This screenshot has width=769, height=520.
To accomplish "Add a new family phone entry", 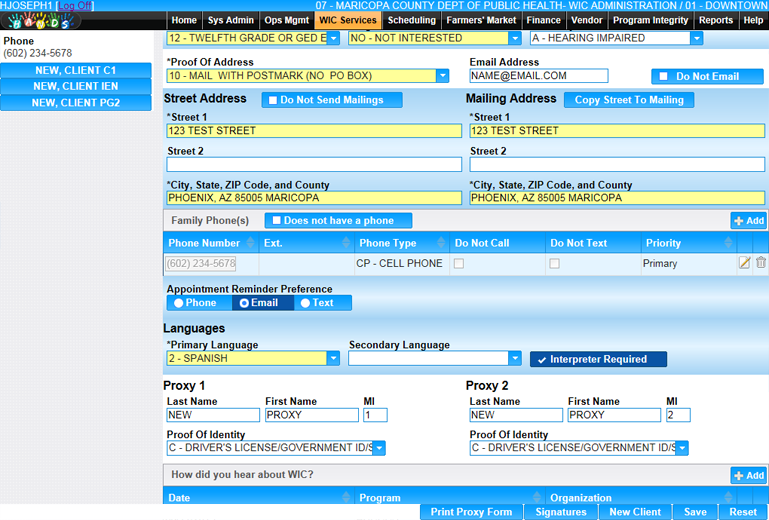I will coord(748,220).
